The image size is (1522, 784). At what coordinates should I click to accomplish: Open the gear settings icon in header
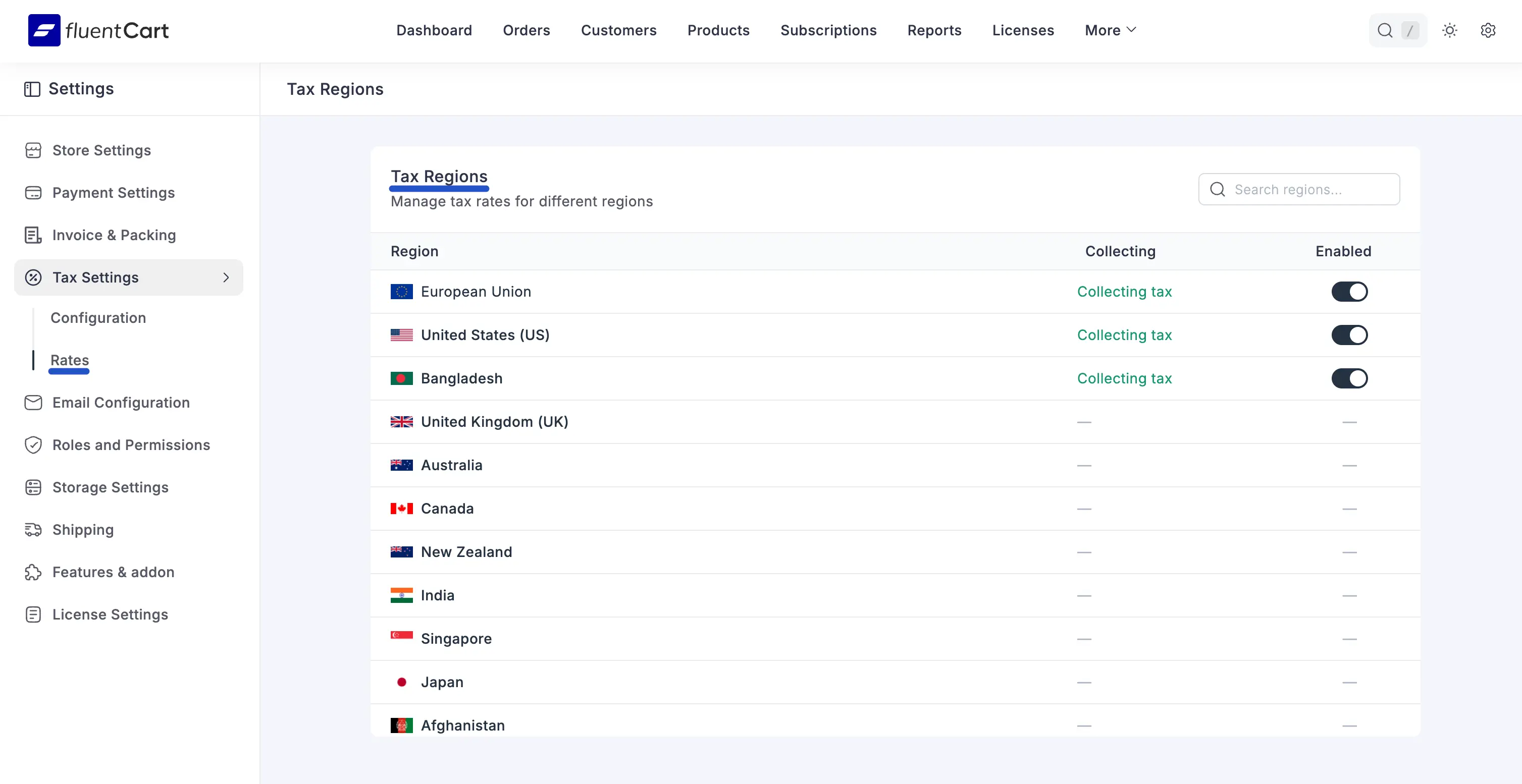coord(1488,30)
